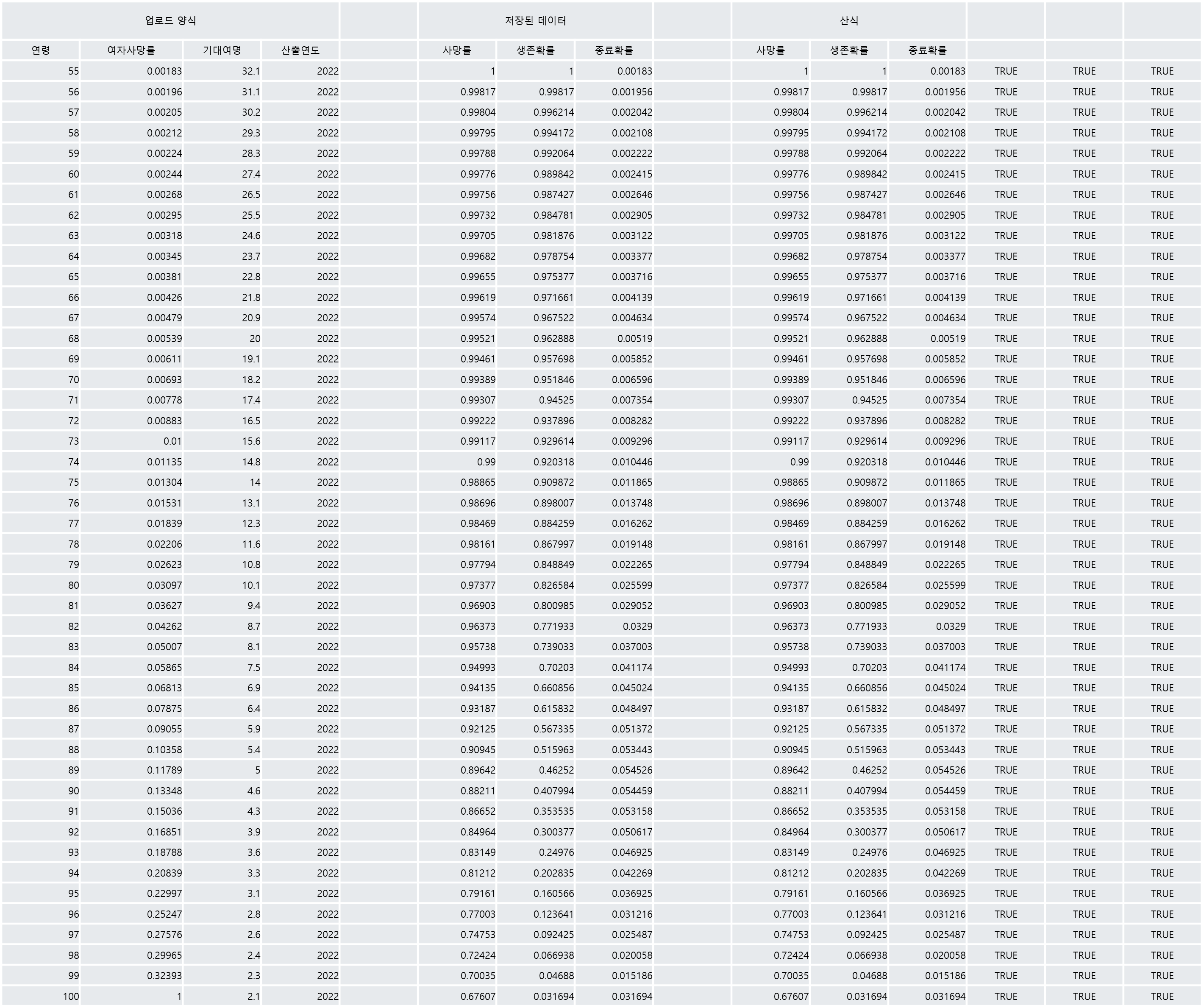The image size is (1204, 1008).
Task: Select age 73 mortality cell showing 0.01
Action: 172,441
